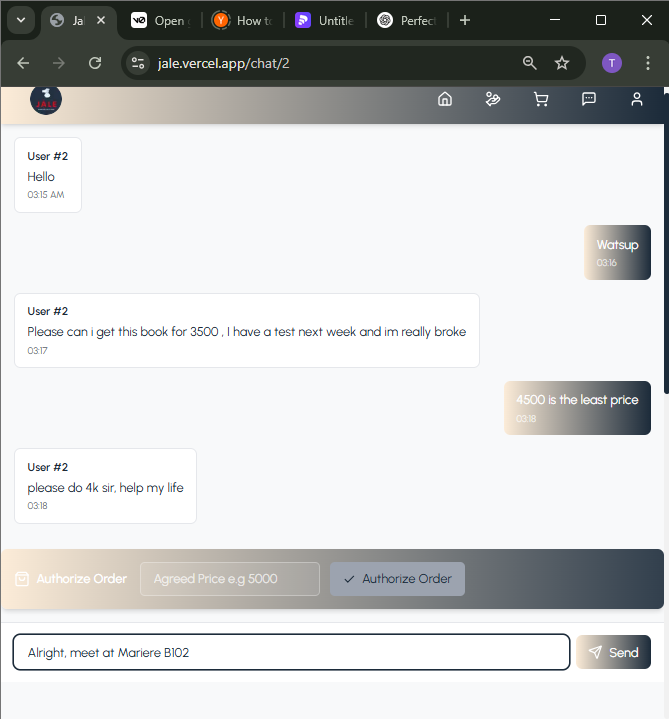Bookmark this page with star icon
Screen dimensions: 669x719
[562, 63]
